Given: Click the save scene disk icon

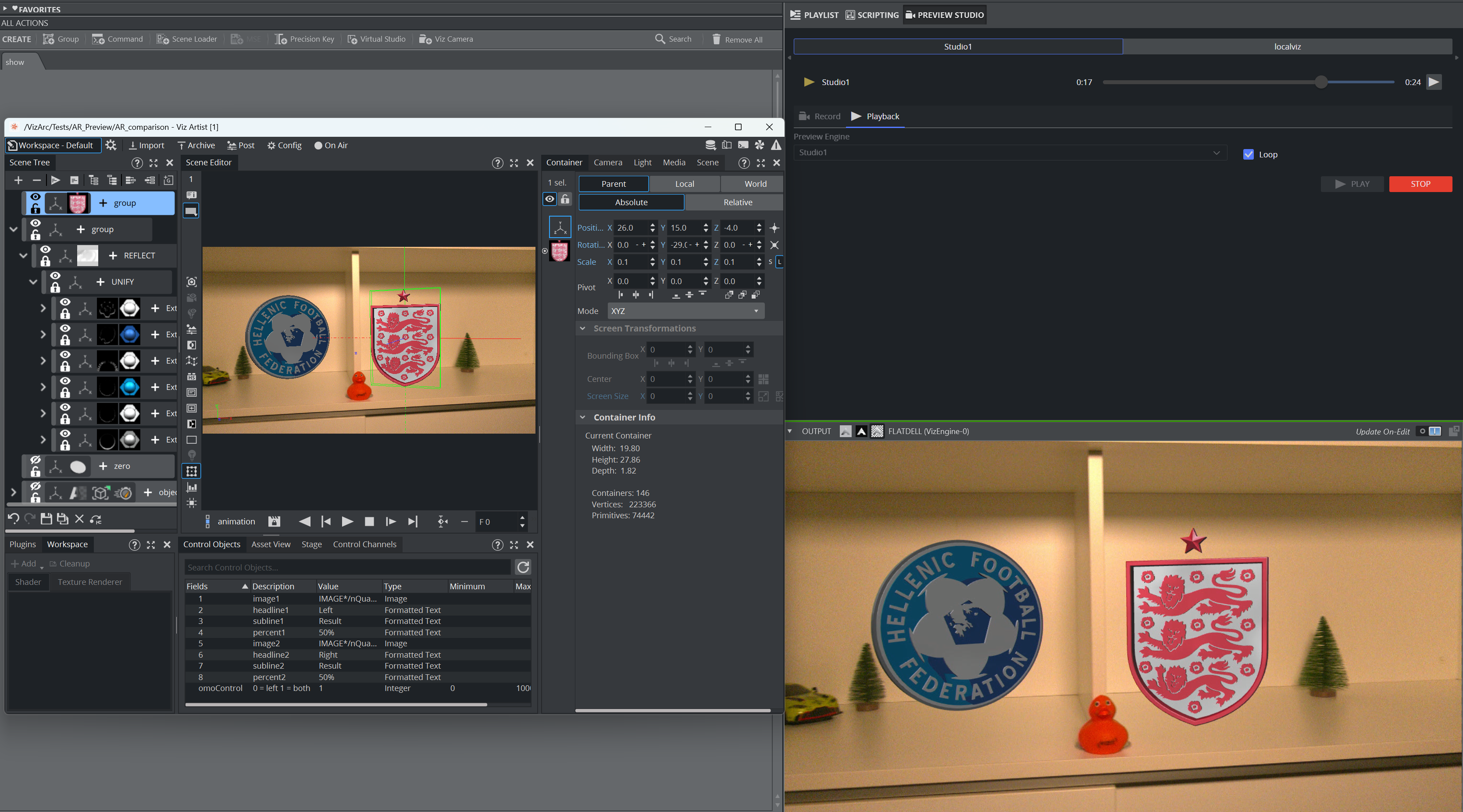Looking at the screenshot, I should 46,518.
